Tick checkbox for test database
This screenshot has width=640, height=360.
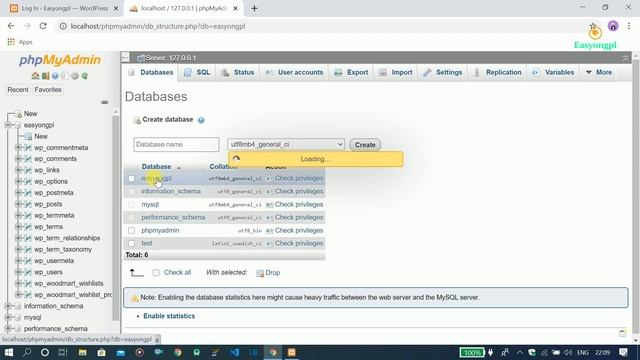pos(131,244)
